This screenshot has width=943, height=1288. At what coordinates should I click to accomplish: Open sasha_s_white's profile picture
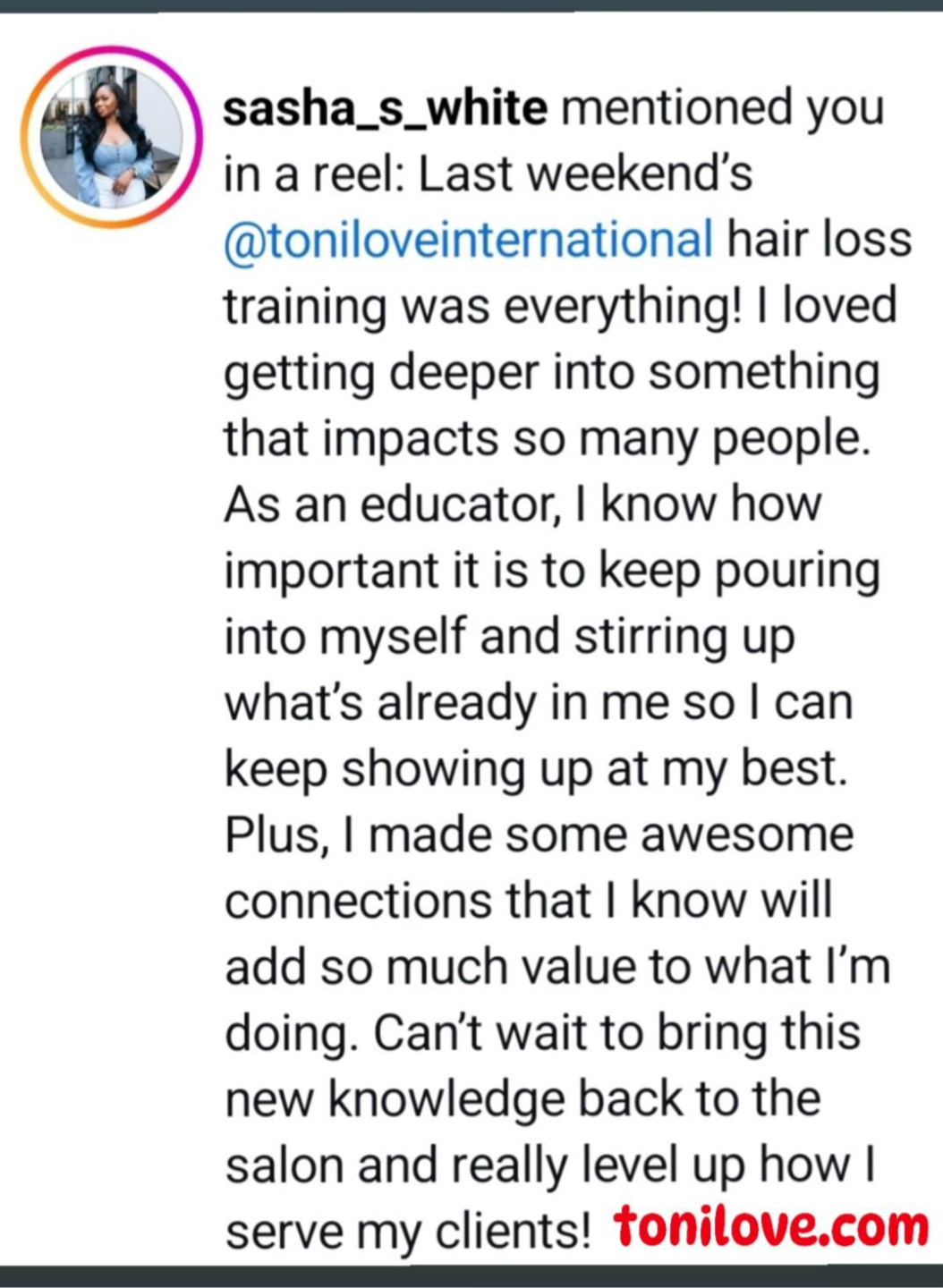(111, 136)
